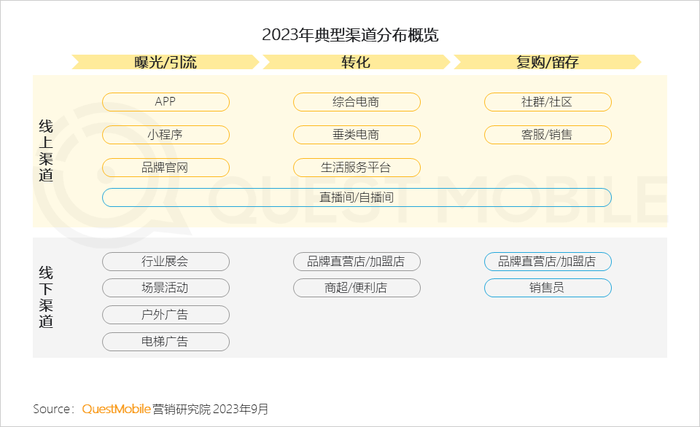Click the 复购/留存 stage arrow header
The height and width of the screenshot is (427, 700).
[x=547, y=62]
